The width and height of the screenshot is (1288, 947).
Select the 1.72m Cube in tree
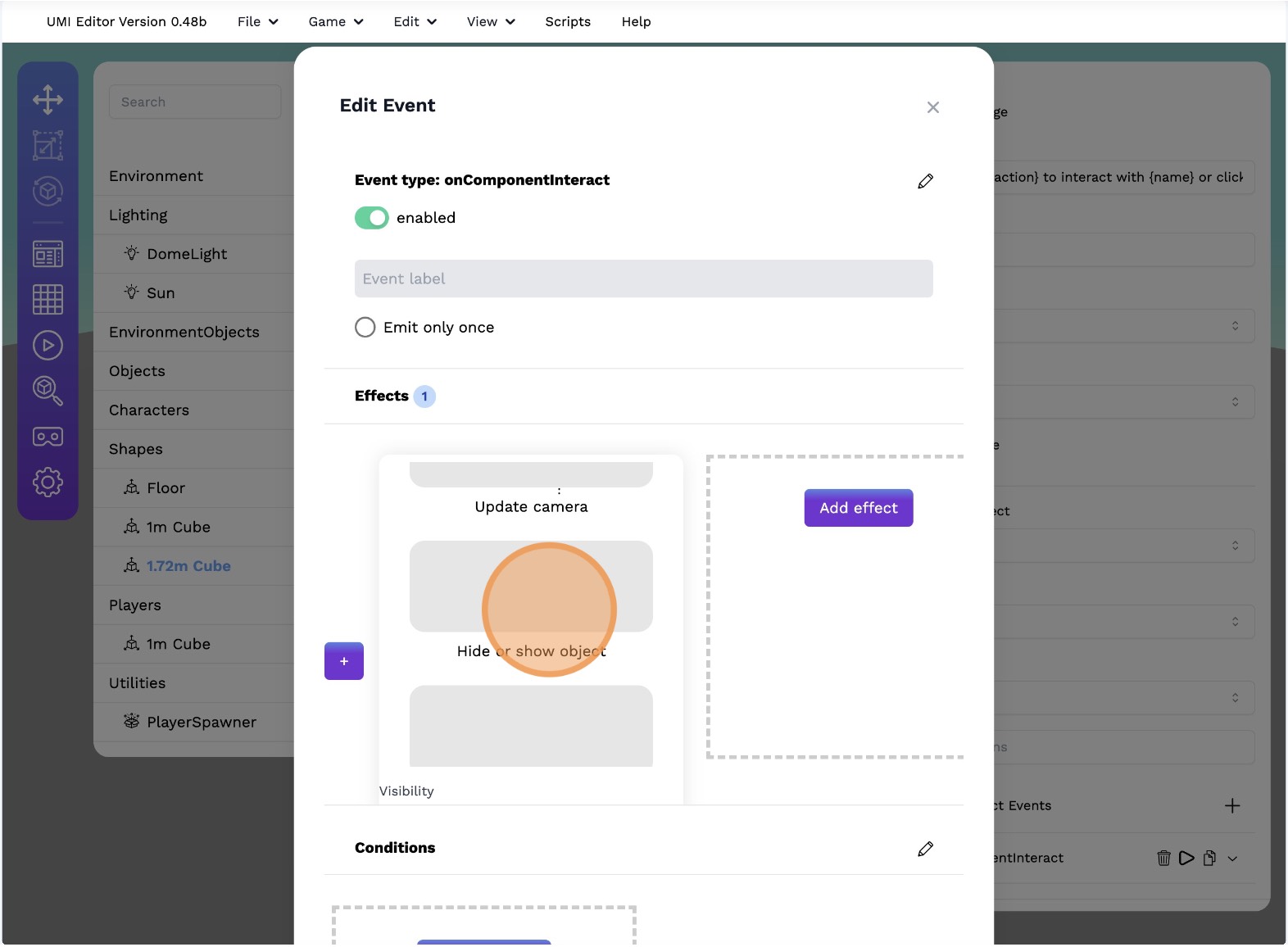click(x=188, y=566)
